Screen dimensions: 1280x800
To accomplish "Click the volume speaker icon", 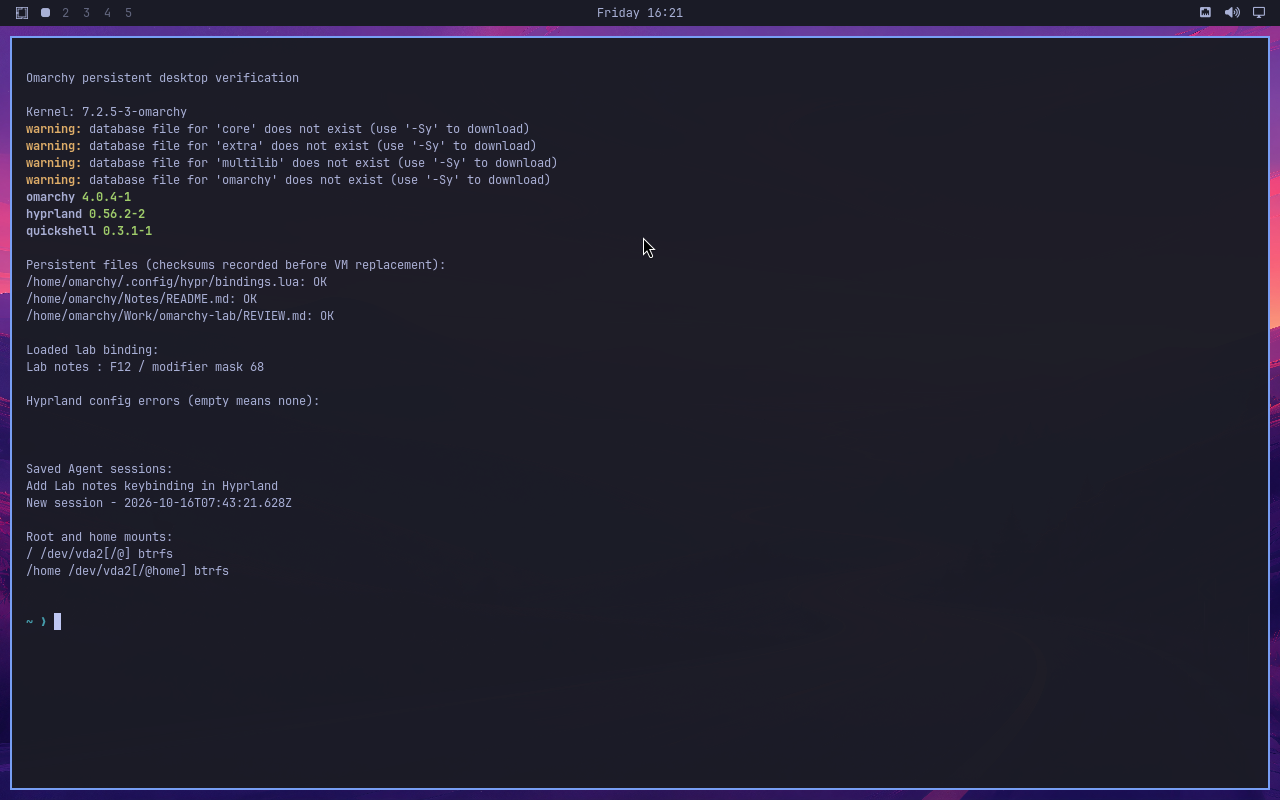I will coord(1232,13).
